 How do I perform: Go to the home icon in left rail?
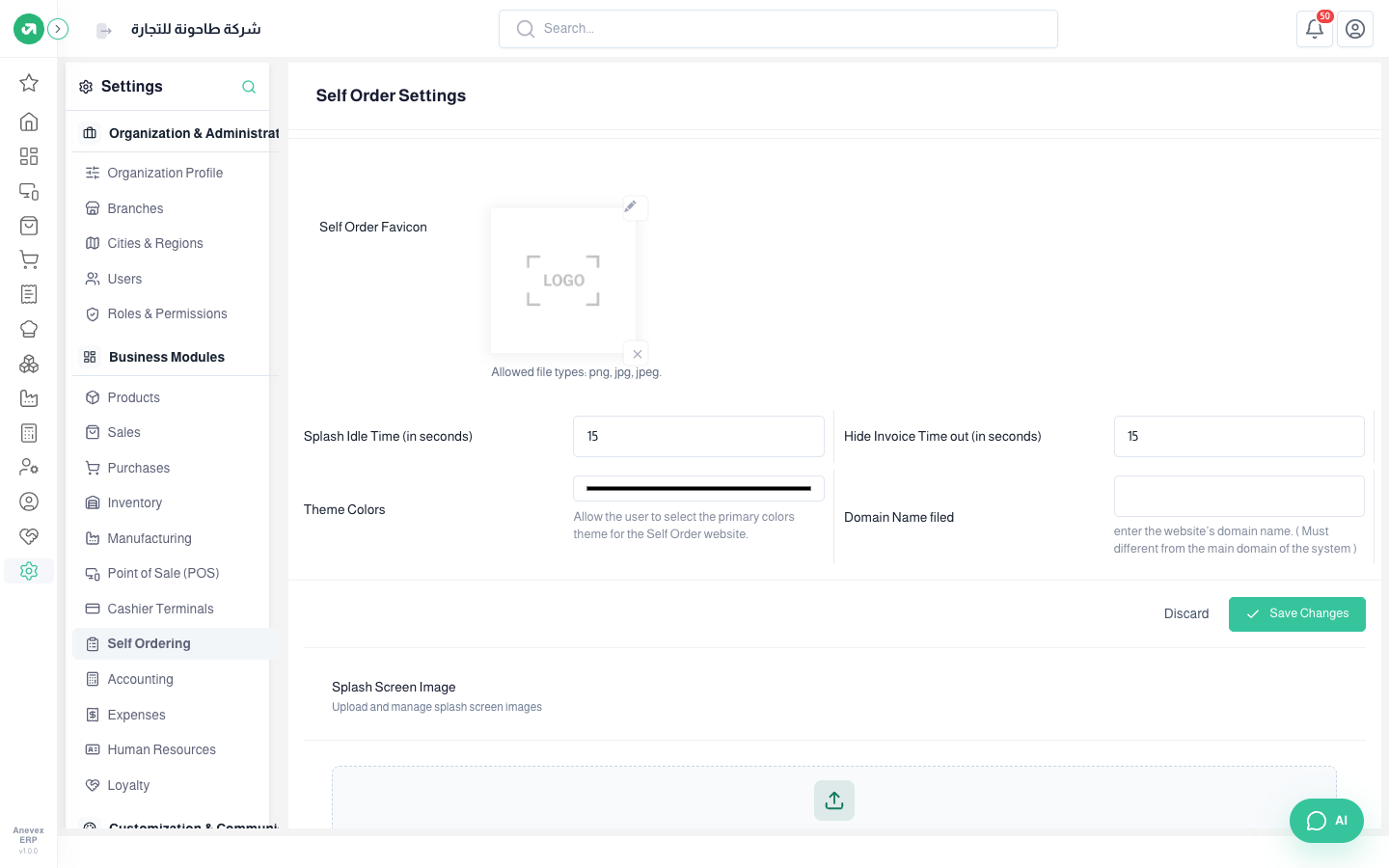tap(29, 122)
